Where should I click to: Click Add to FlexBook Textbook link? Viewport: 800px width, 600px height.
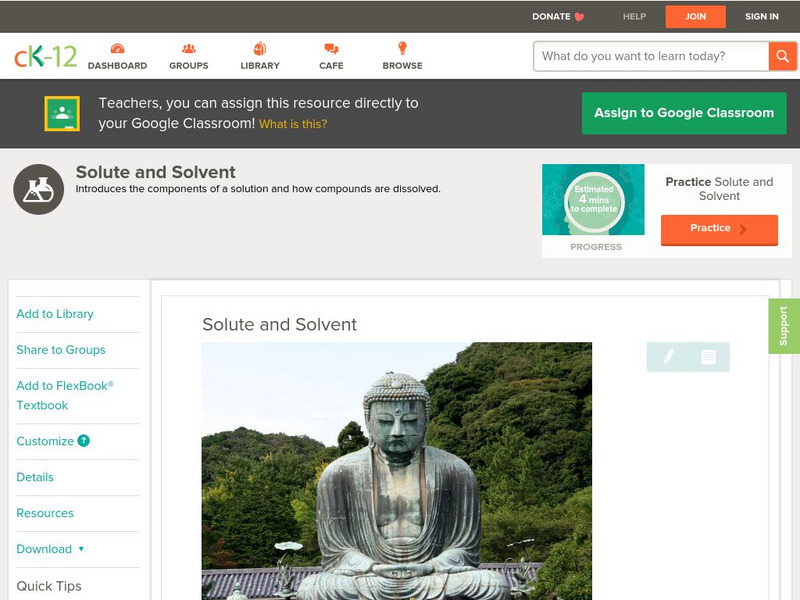(x=65, y=395)
